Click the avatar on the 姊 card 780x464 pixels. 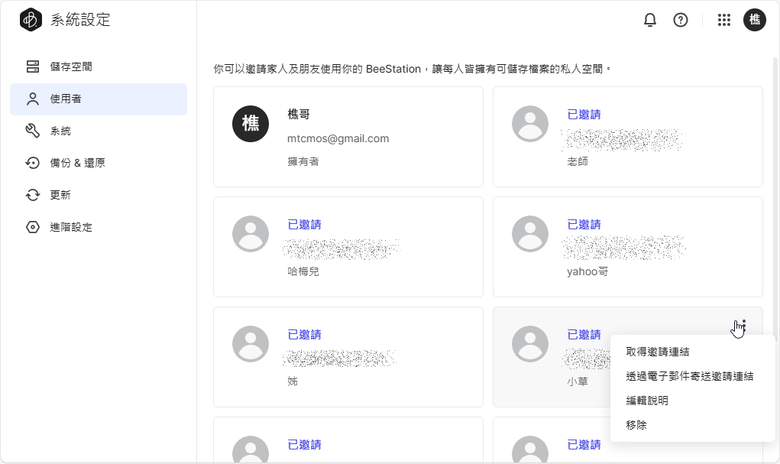click(x=251, y=344)
